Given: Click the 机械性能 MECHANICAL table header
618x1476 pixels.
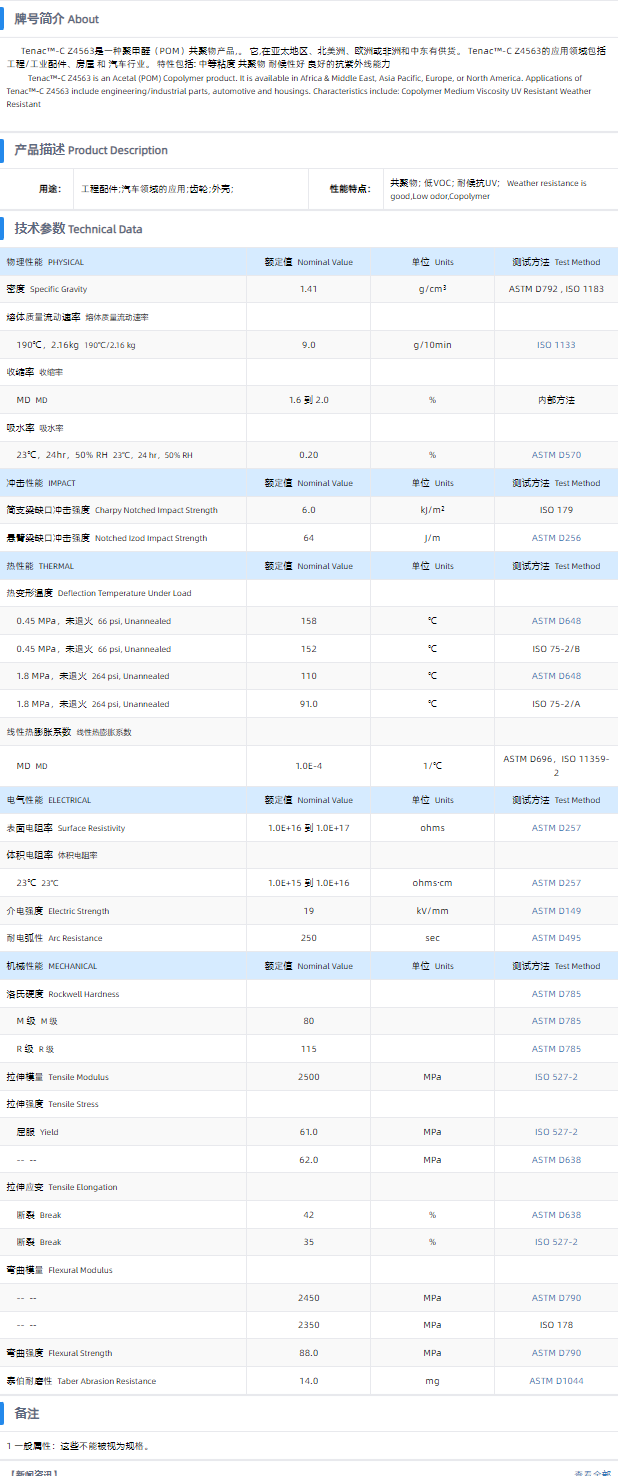Looking at the screenshot, I should pos(52,966).
